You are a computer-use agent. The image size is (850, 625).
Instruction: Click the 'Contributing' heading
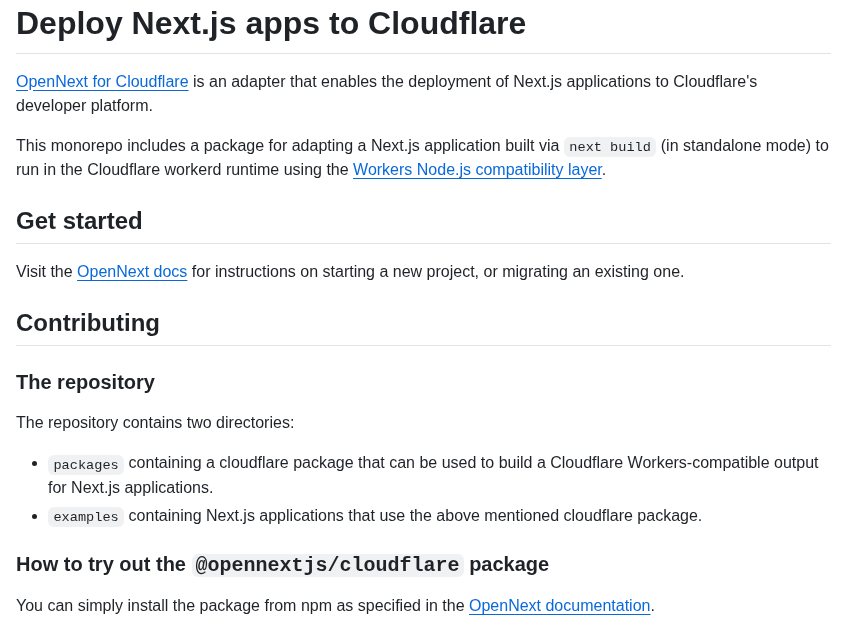pos(88,323)
